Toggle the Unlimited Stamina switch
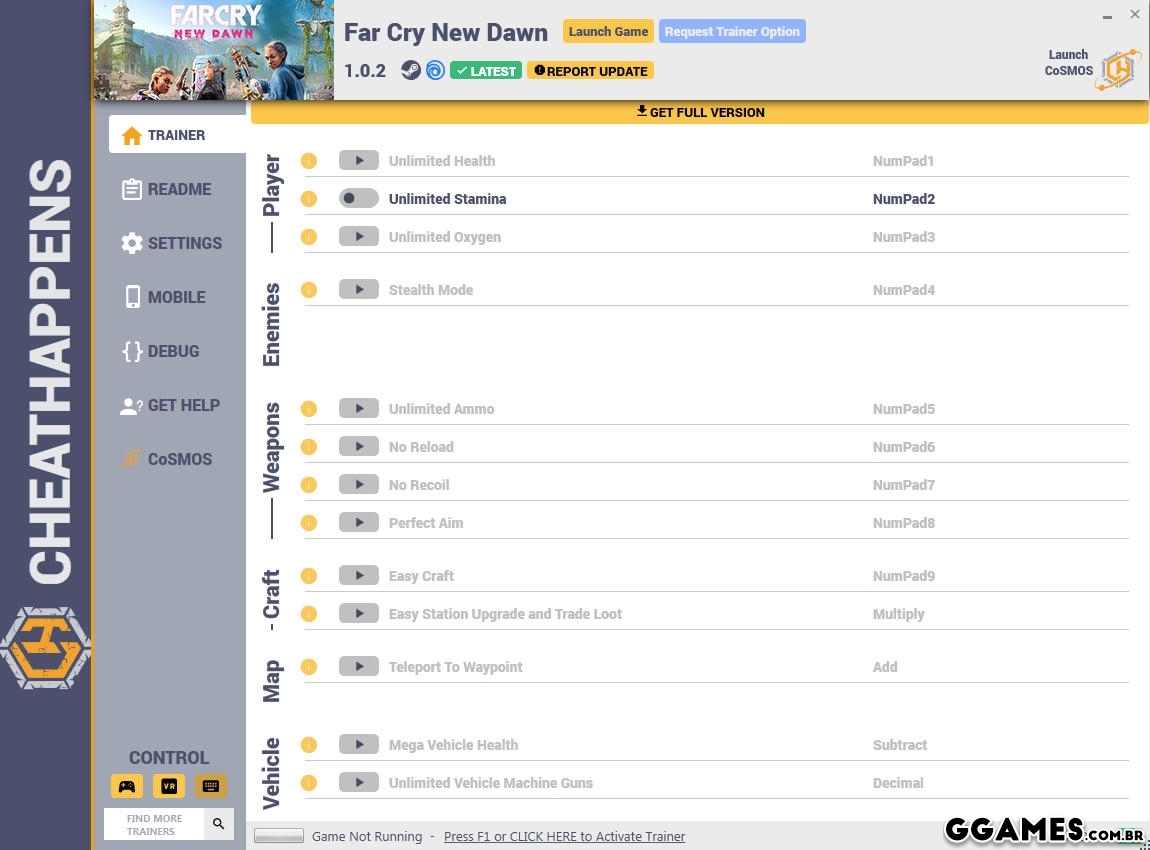 (x=358, y=199)
